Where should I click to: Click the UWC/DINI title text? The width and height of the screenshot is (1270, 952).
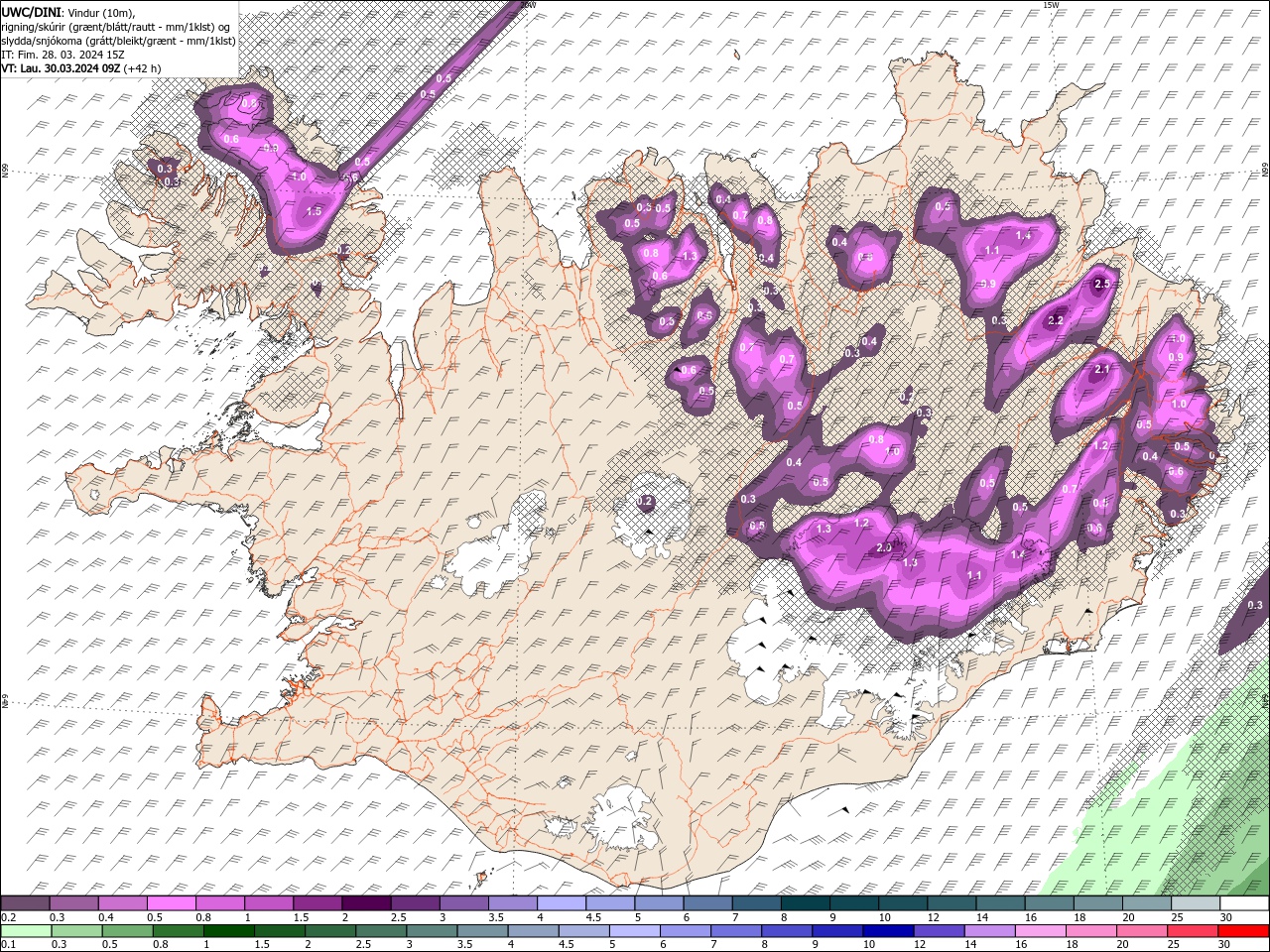tap(31, 11)
